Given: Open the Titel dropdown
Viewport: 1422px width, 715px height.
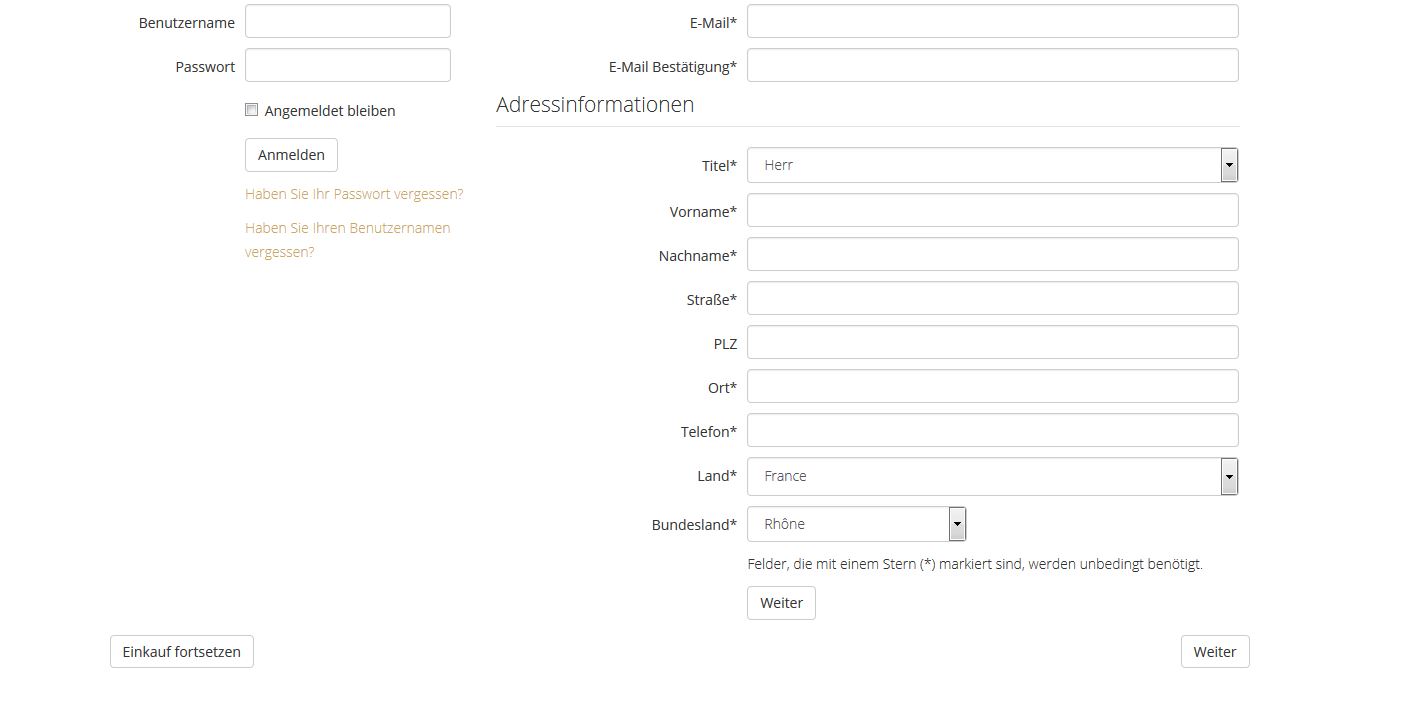Looking at the screenshot, I should point(992,165).
